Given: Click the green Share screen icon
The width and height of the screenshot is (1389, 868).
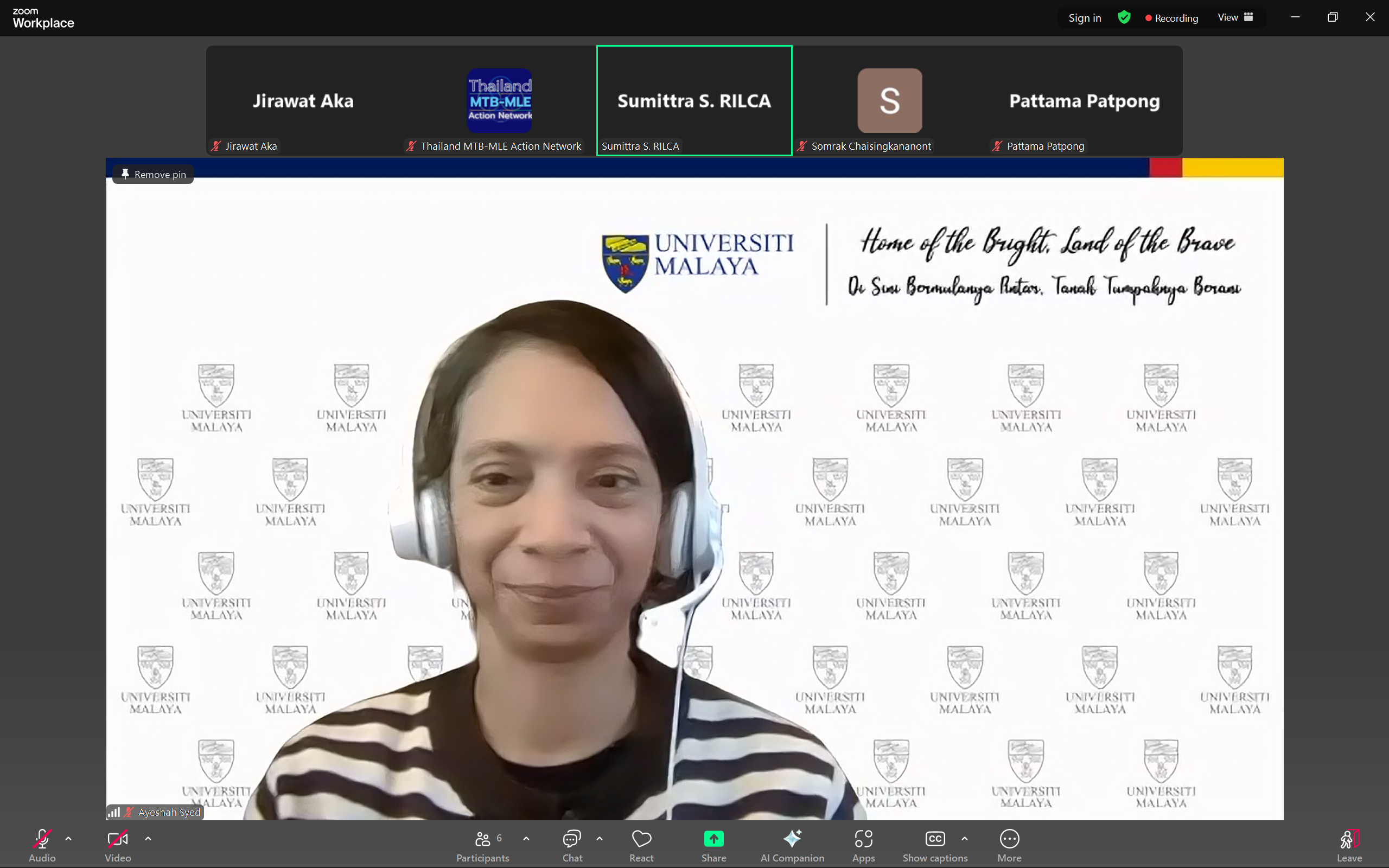Looking at the screenshot, I should click(713, 839).
